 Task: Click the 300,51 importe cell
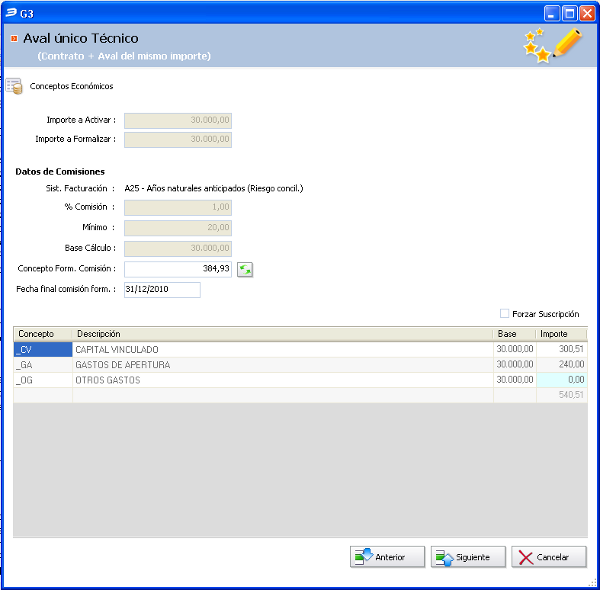tap(562, 349)
